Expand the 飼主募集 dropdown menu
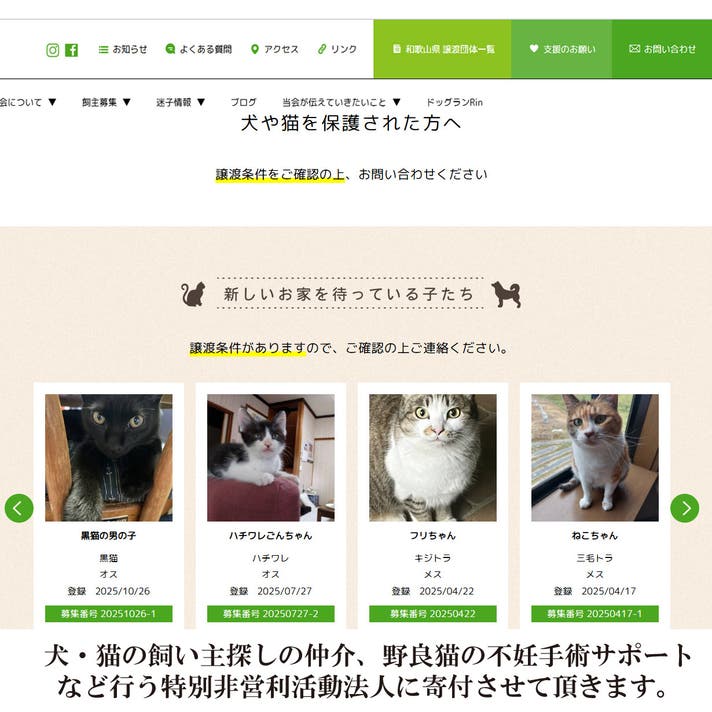This screenshot has width=712, height=712. point(106,102)
